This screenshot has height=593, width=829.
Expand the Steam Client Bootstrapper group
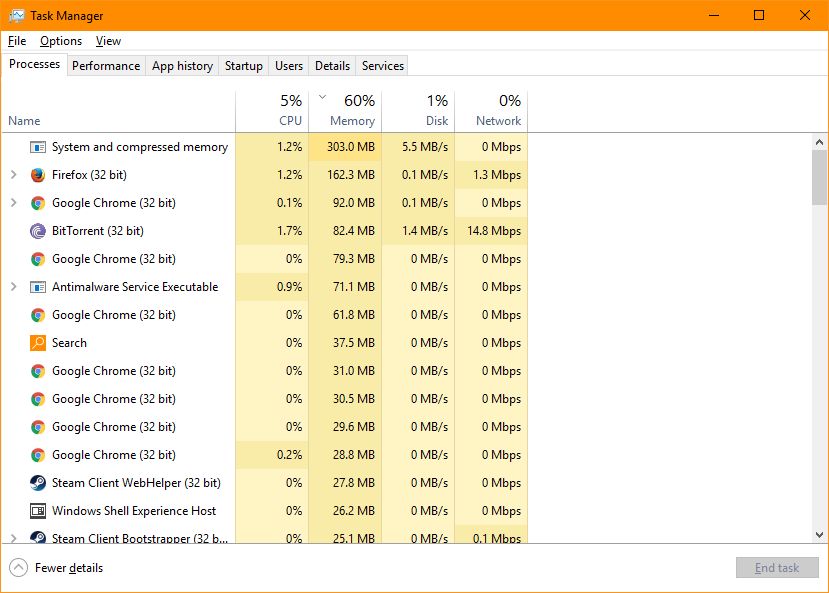(14, 539)
